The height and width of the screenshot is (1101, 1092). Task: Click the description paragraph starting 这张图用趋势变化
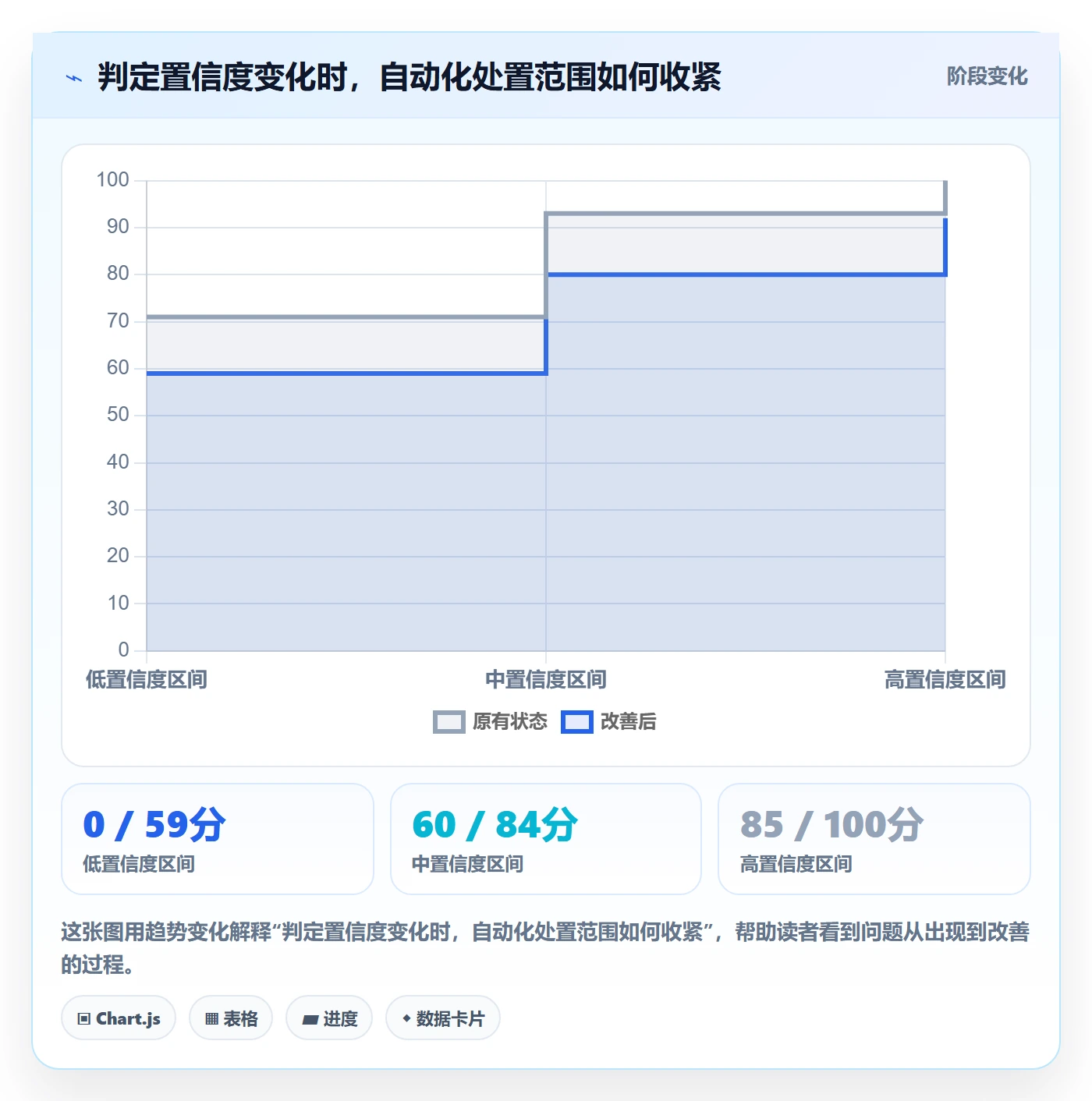[546, 947]
